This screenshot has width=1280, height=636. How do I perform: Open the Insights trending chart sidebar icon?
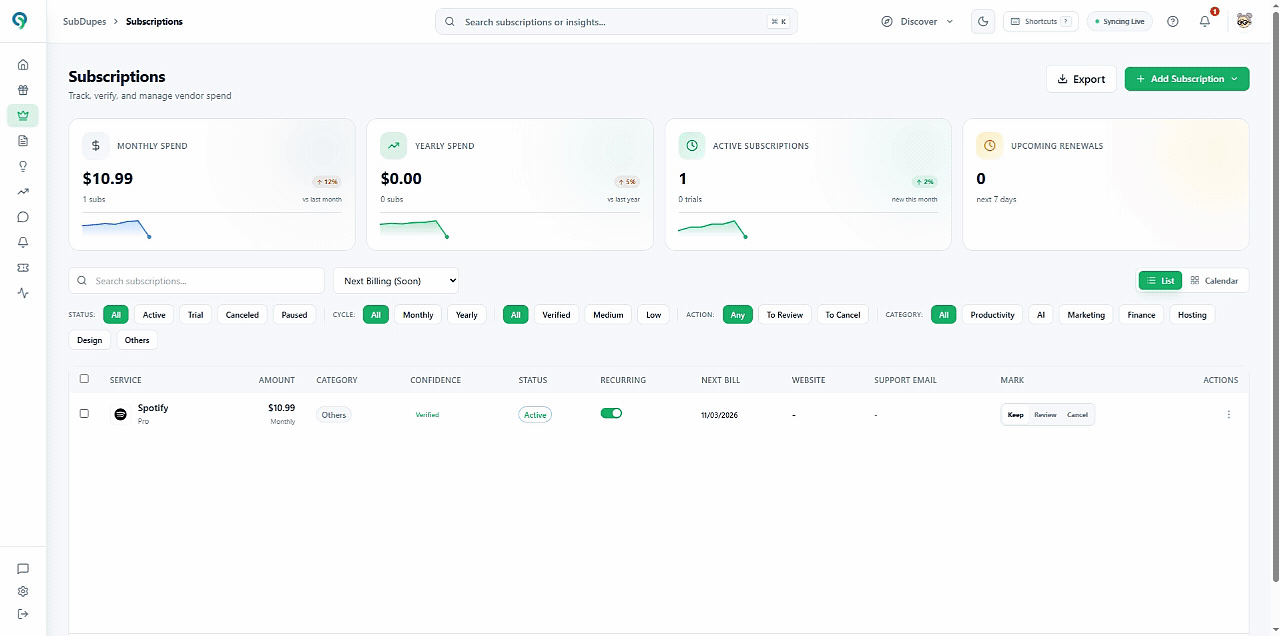[23, 191]
